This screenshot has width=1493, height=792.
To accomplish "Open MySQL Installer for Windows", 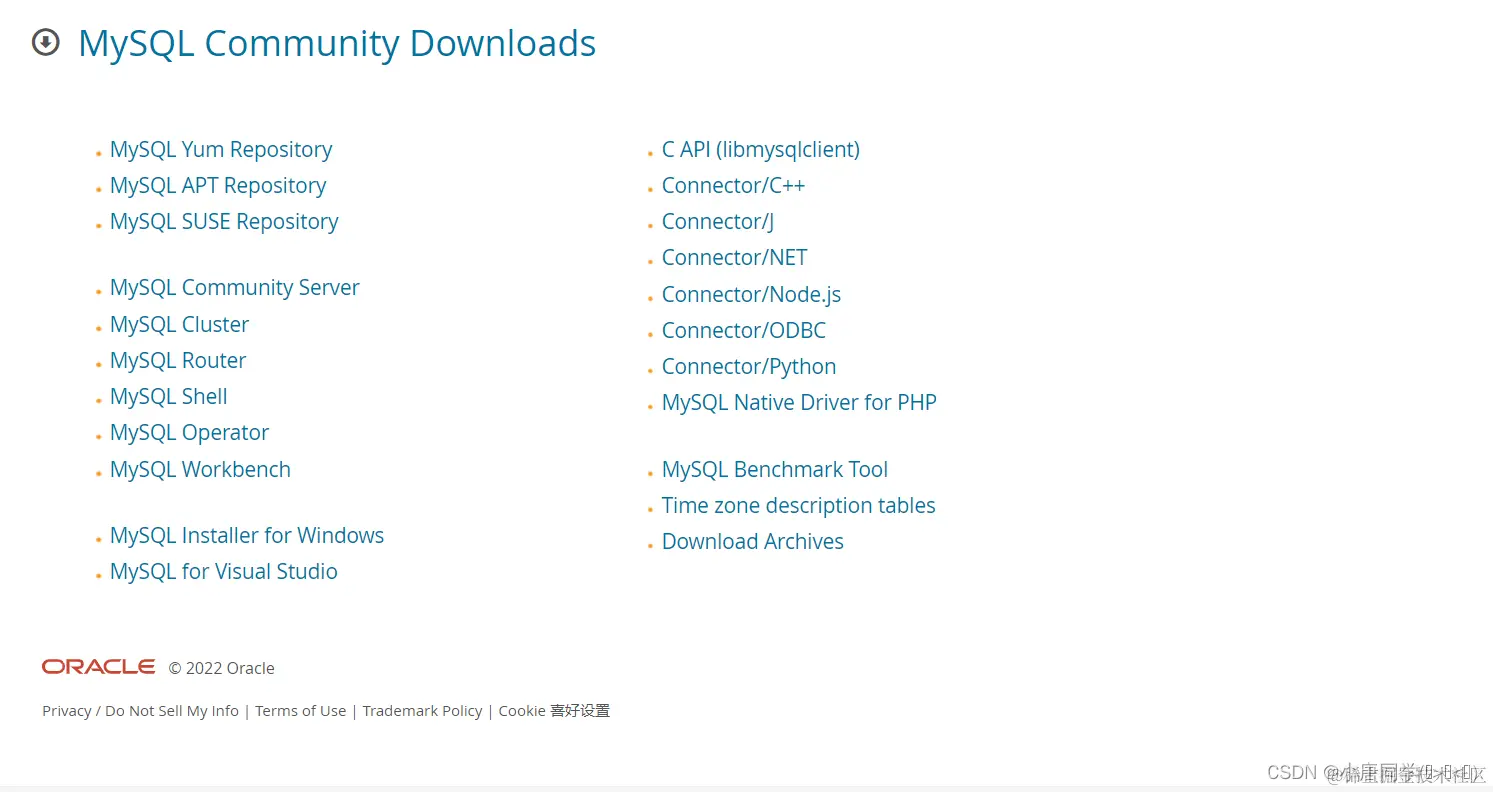I will tap(247, 535).
